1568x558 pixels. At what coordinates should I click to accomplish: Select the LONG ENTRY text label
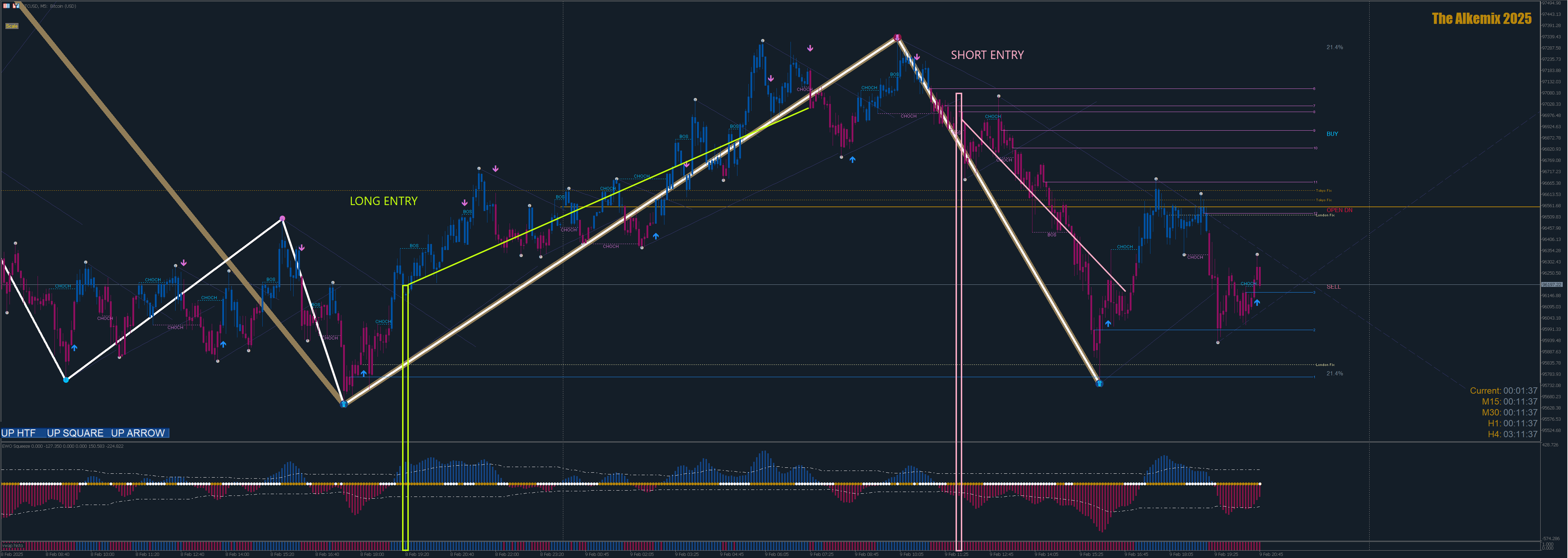(383, 202)
